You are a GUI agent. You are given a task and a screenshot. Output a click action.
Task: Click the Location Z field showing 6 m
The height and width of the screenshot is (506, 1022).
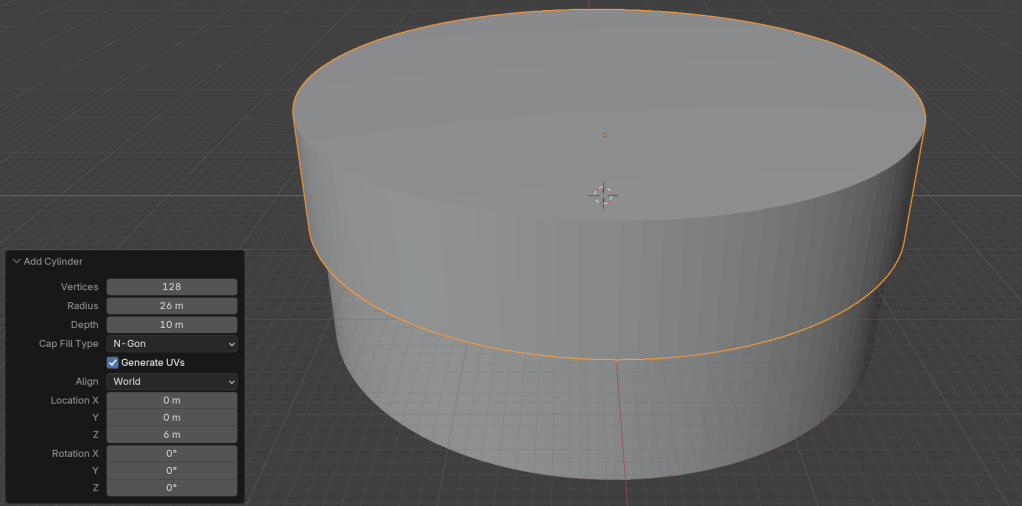[171, 435]
